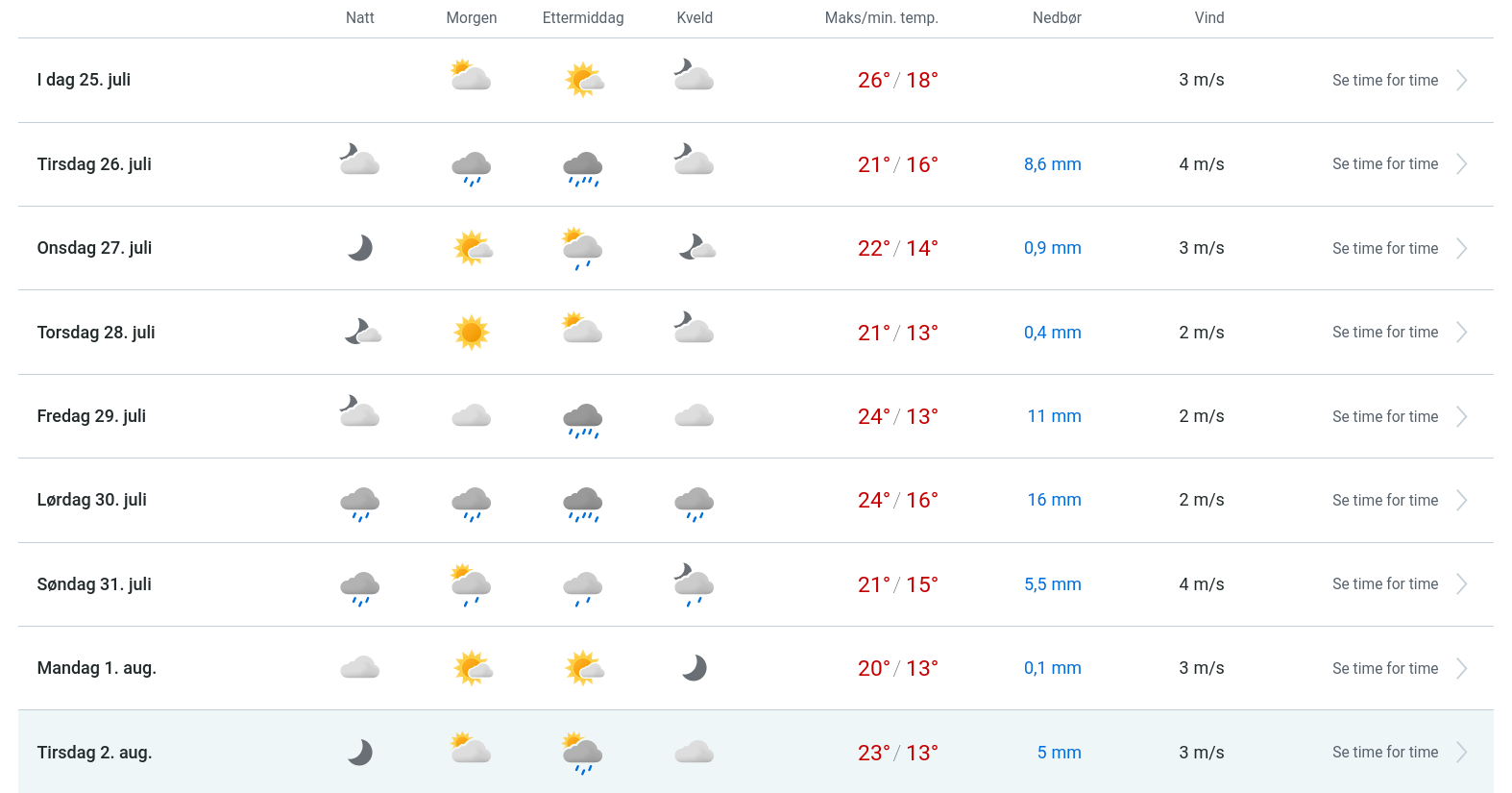The width and height of the screenshot is (1512, 793).
Task: Click Lørdag 30. juli night rain icon
Action: [360, 503]
